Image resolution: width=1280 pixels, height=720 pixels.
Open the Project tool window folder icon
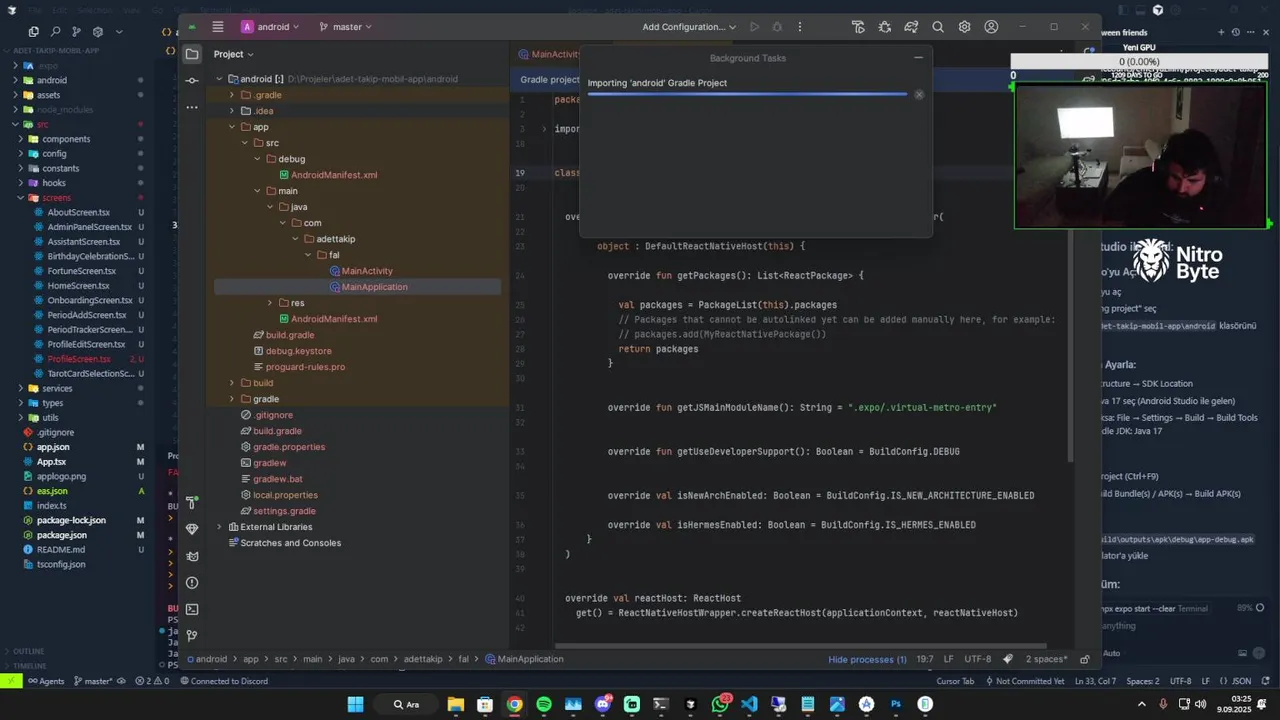coord(192,54)
